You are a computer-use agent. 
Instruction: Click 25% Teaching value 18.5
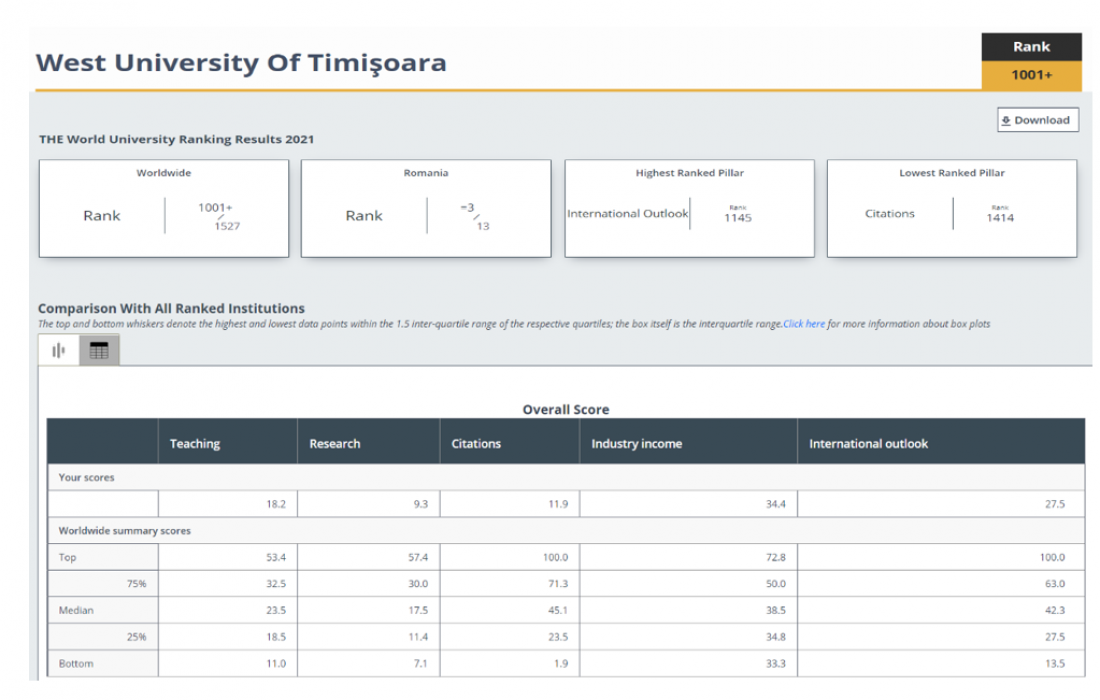[276, 637]
